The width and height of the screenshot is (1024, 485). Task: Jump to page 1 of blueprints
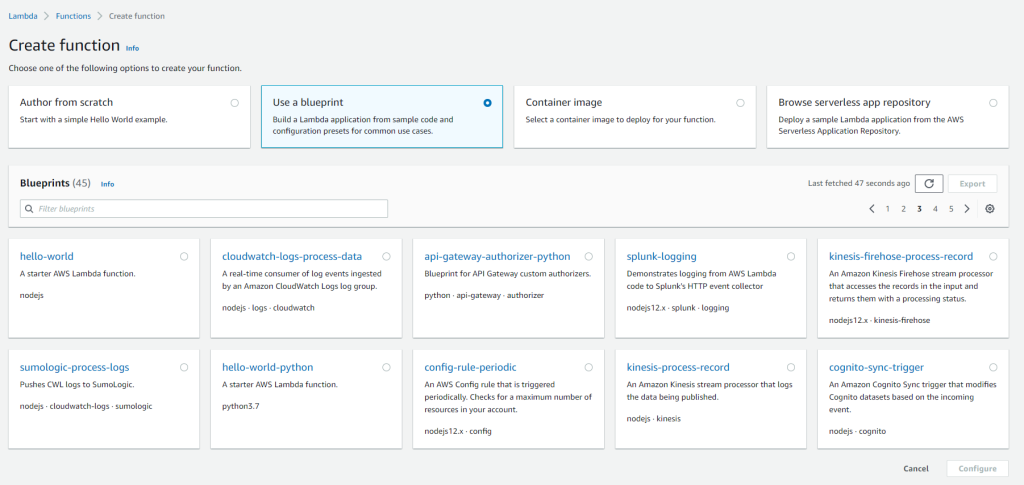[887, 209]
